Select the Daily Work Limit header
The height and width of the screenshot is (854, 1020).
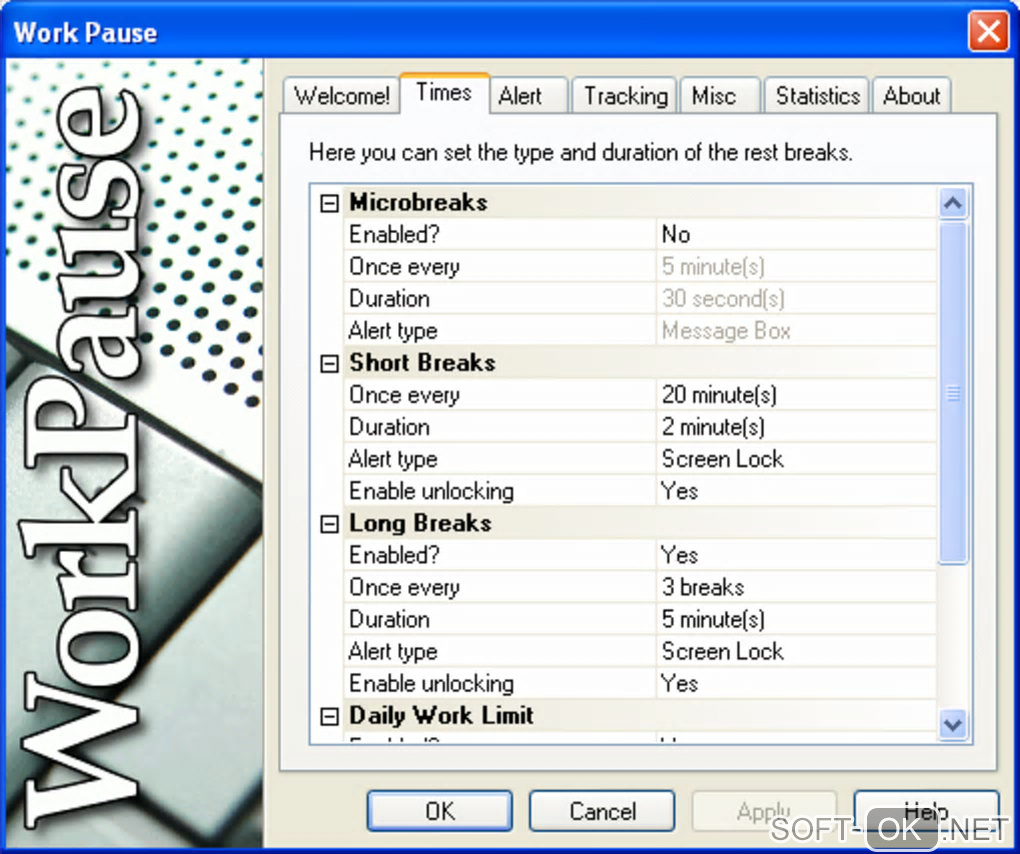click(x=640, y=715)
